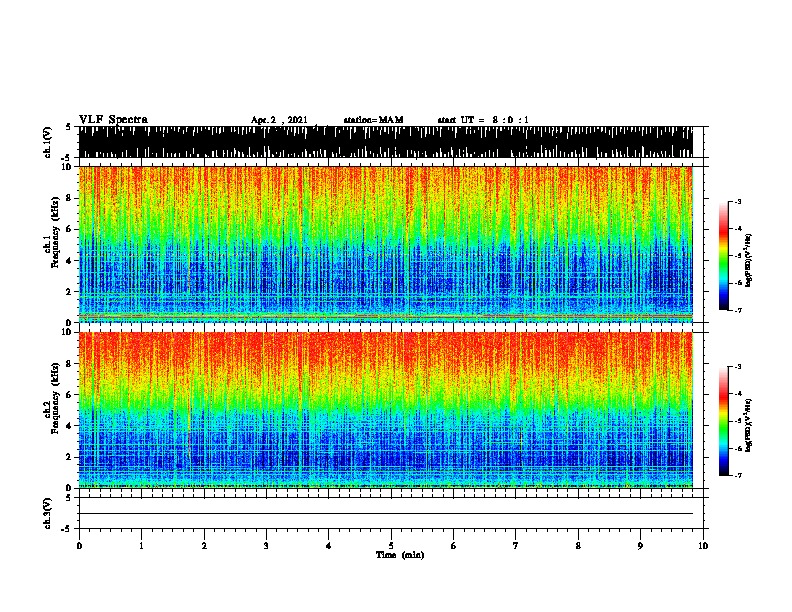The width and height of the screenshot is (792, 612).
Task: Click the ch.2 spectrogram color scale bar
Action: pos(724,421)
